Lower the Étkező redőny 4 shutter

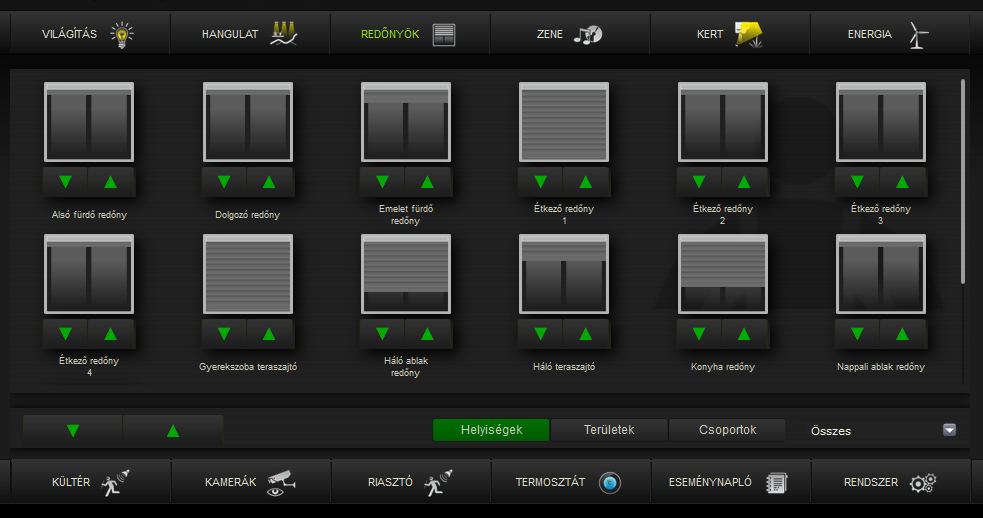click(65, 334)
